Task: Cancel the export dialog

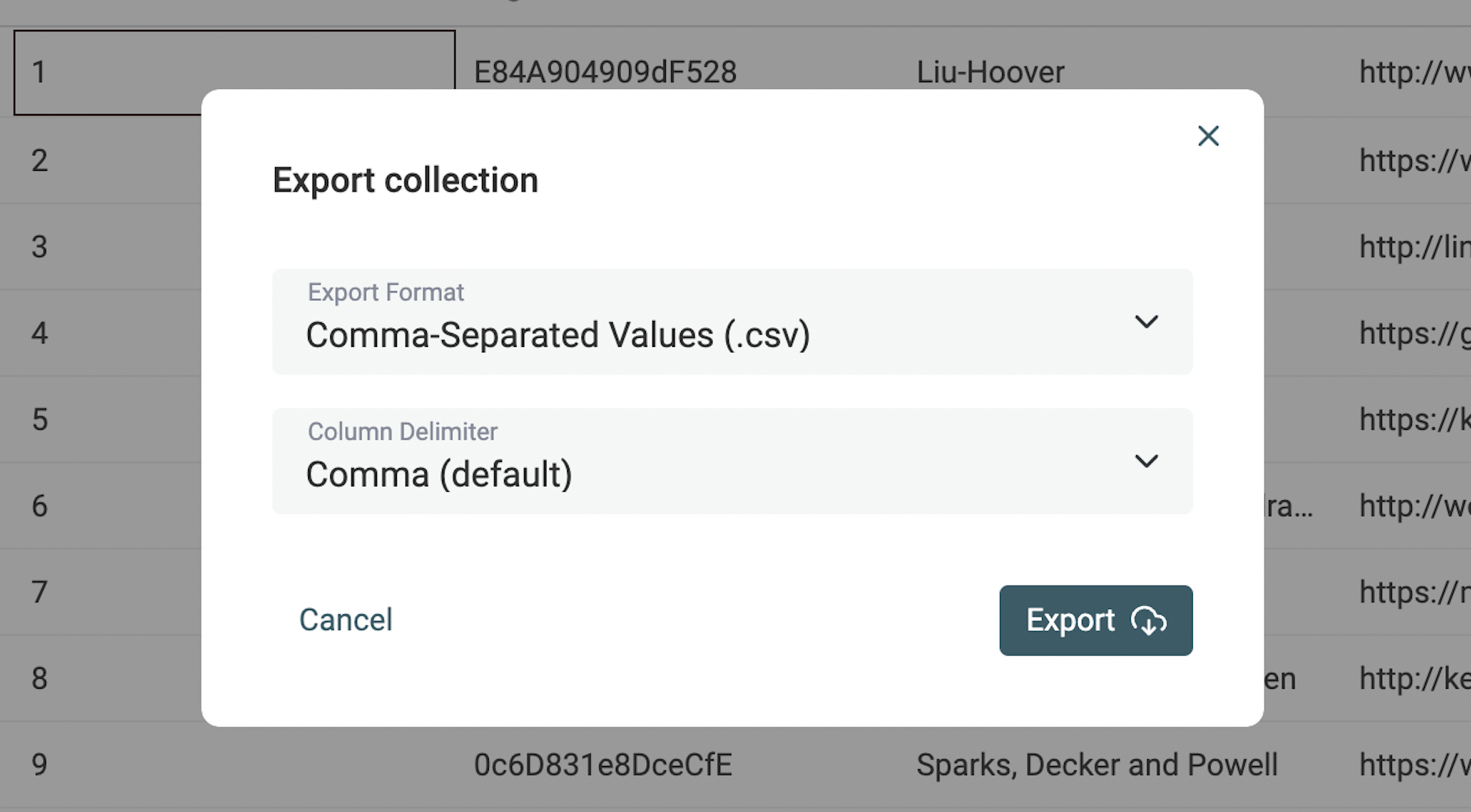Action: point(346,620)
